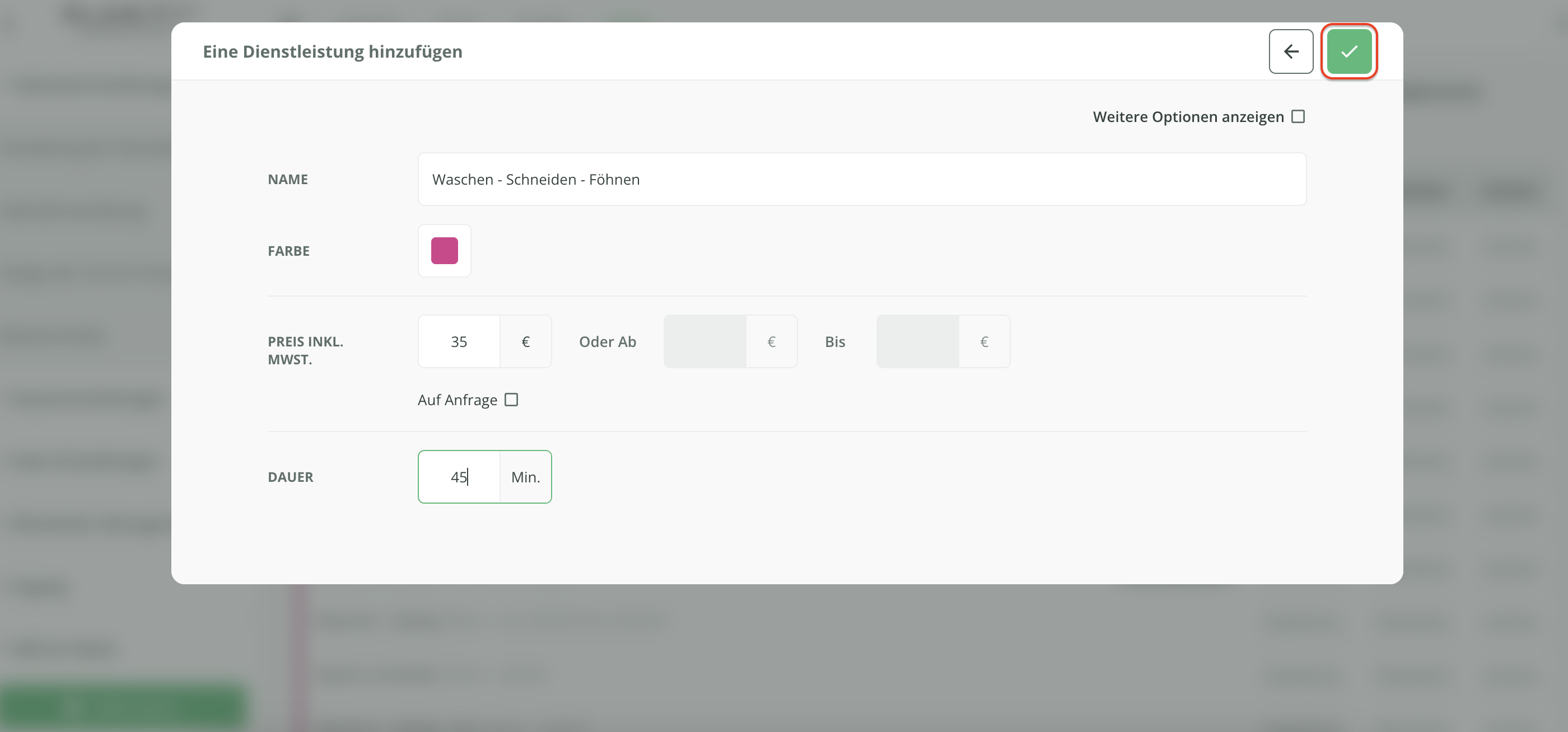This screenshot has height=732, width=1568.
Task: Click the FARBE label
Action: (x=288, y=251)
